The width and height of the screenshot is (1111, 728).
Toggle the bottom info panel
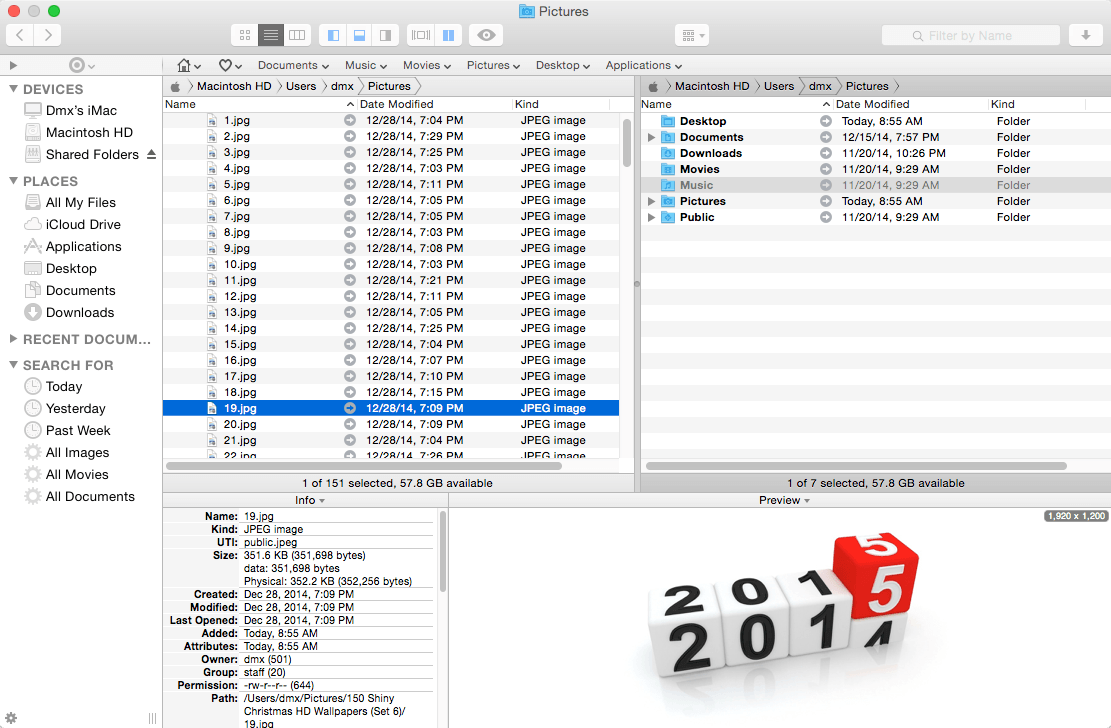pyautogui.click(x=359, y=35)
